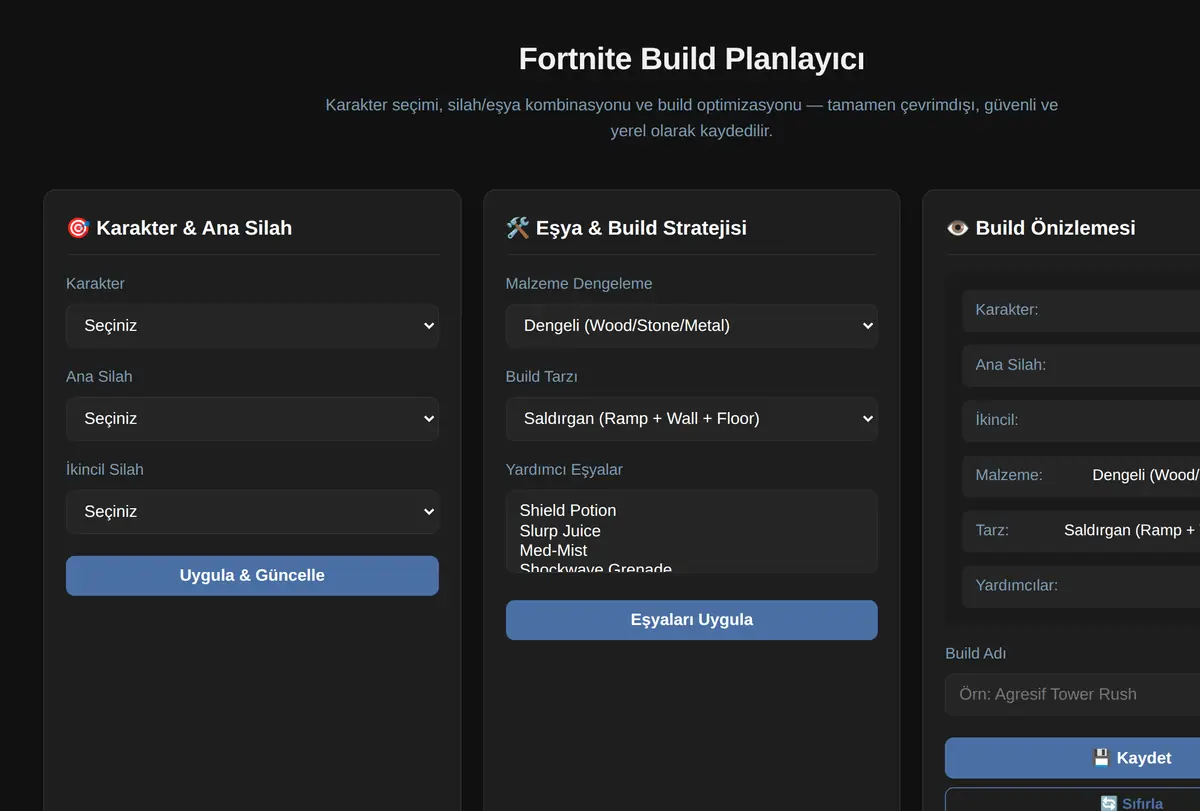Select Shockwave Grenade in the list
The height and width of the screenshot is (811, 1200).
tap(691, 568)
